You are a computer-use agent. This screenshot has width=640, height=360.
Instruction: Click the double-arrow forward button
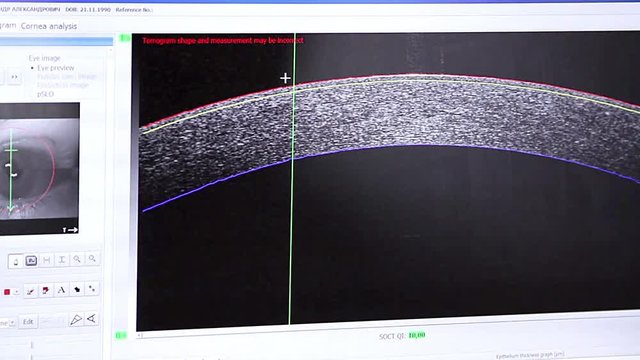(14, 77)
